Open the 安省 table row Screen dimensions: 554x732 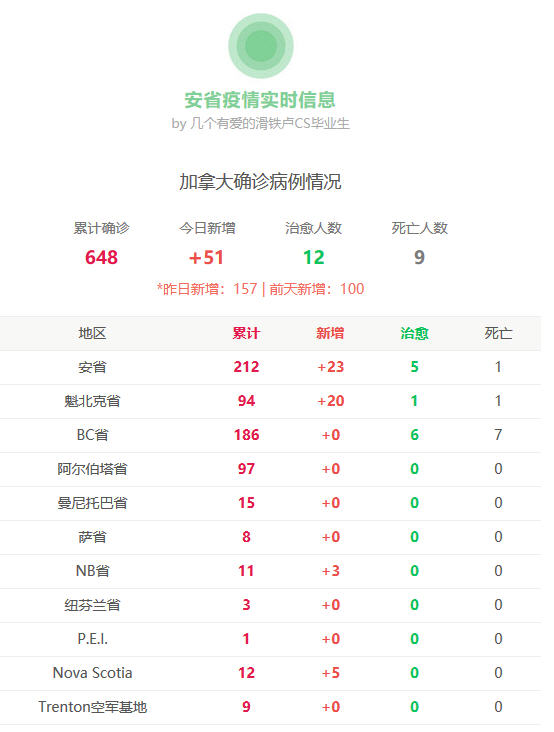[270, 367]
